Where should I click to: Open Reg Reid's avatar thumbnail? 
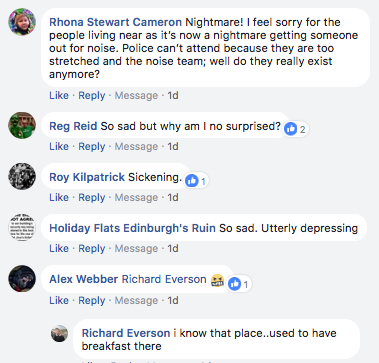[x=22, y=125]
